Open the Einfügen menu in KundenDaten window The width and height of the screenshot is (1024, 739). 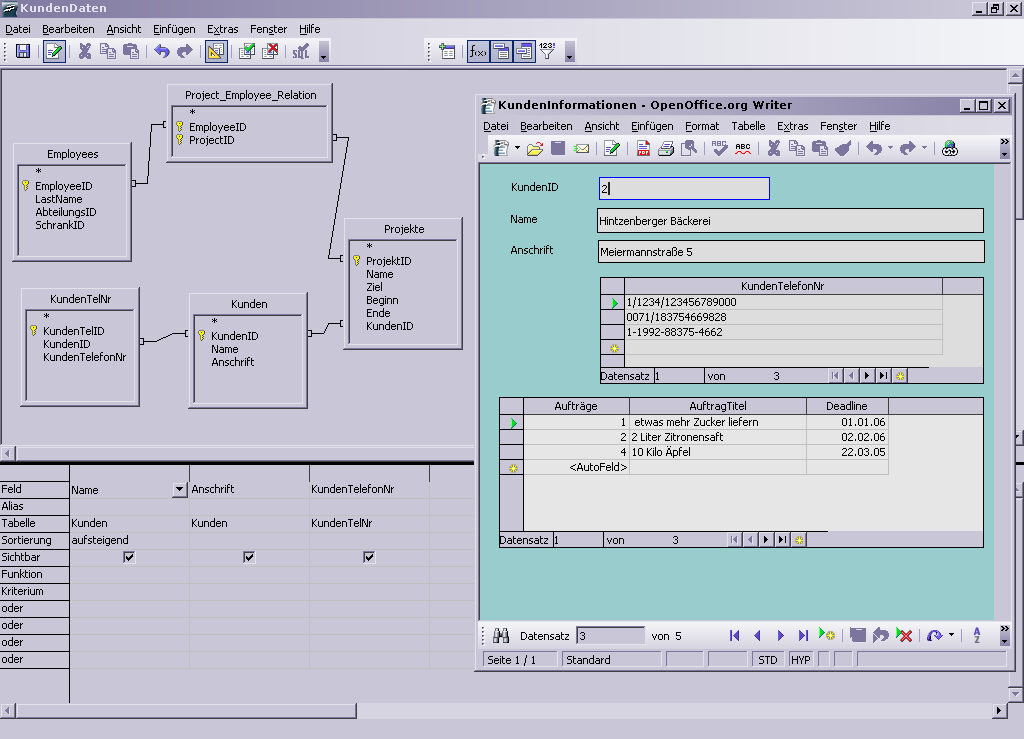point(174,29)
